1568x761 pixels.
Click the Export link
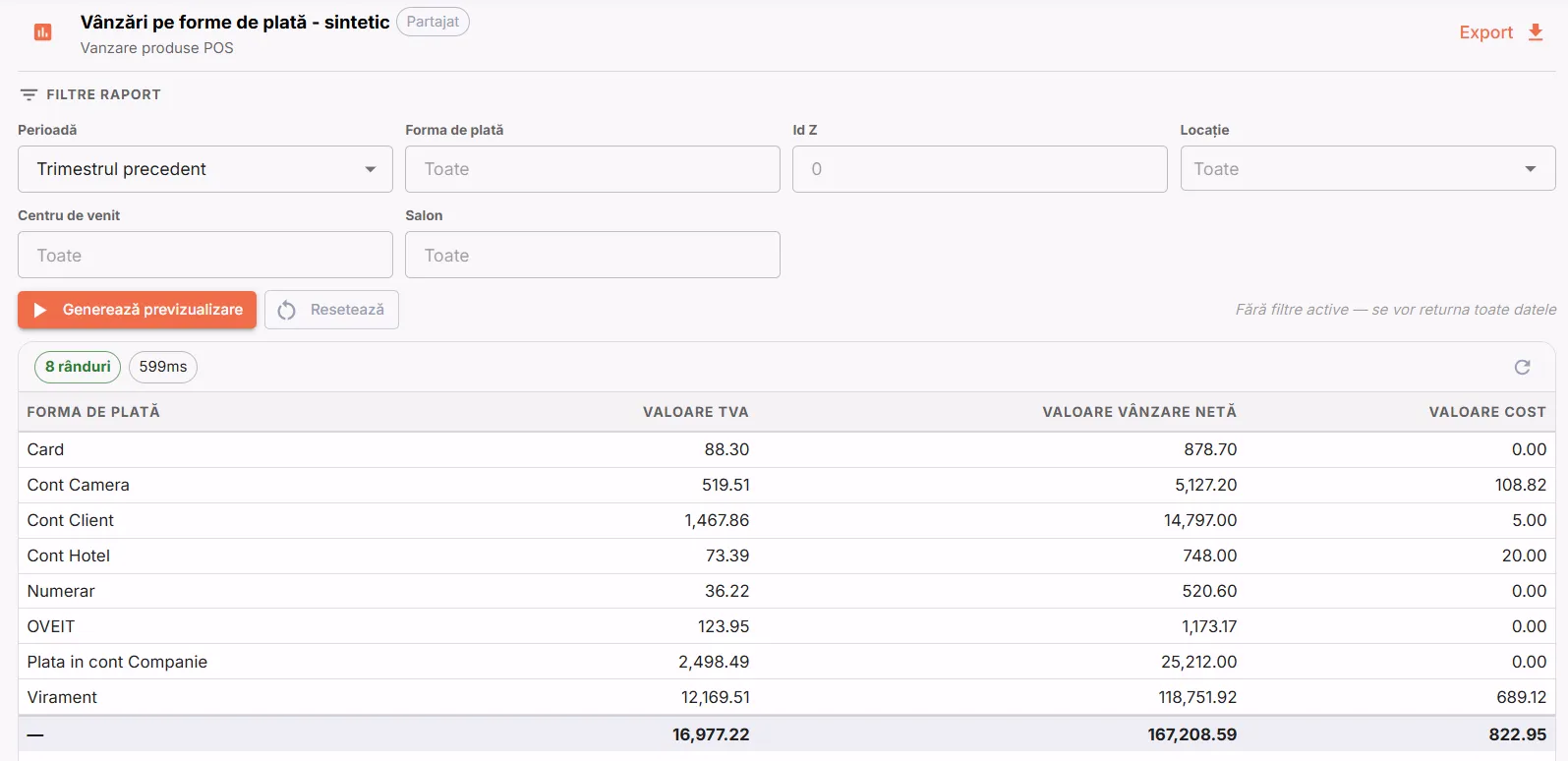(x=1485, y=32)
